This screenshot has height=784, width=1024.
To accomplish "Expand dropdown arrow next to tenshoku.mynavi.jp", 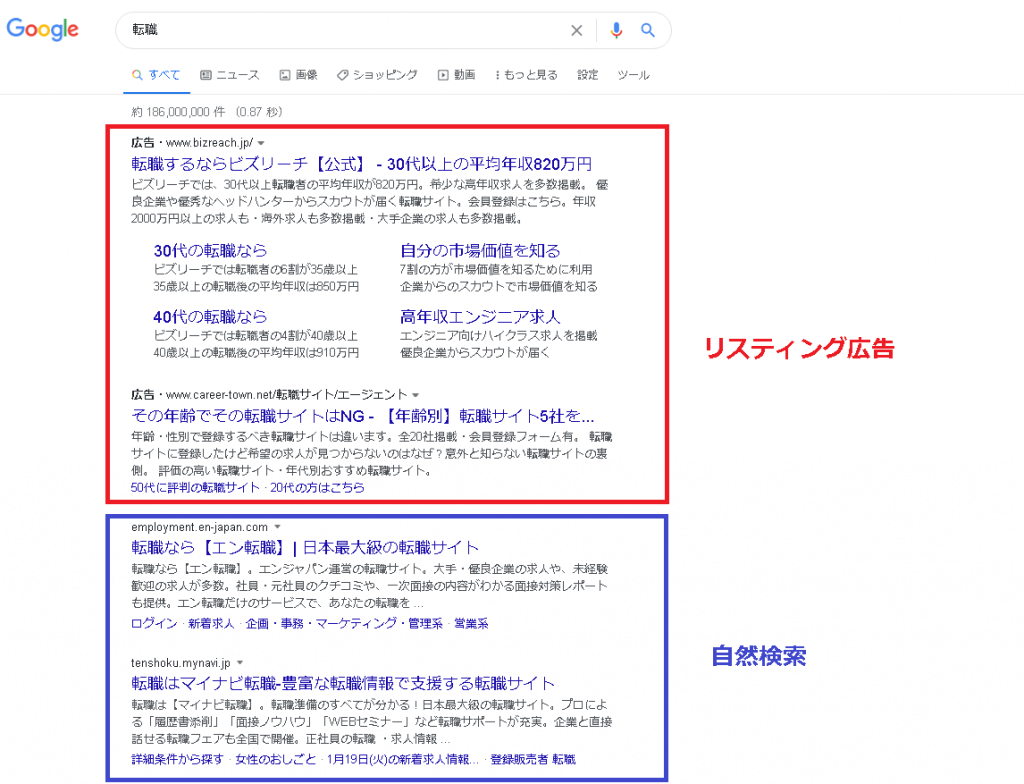I will 240,662.
